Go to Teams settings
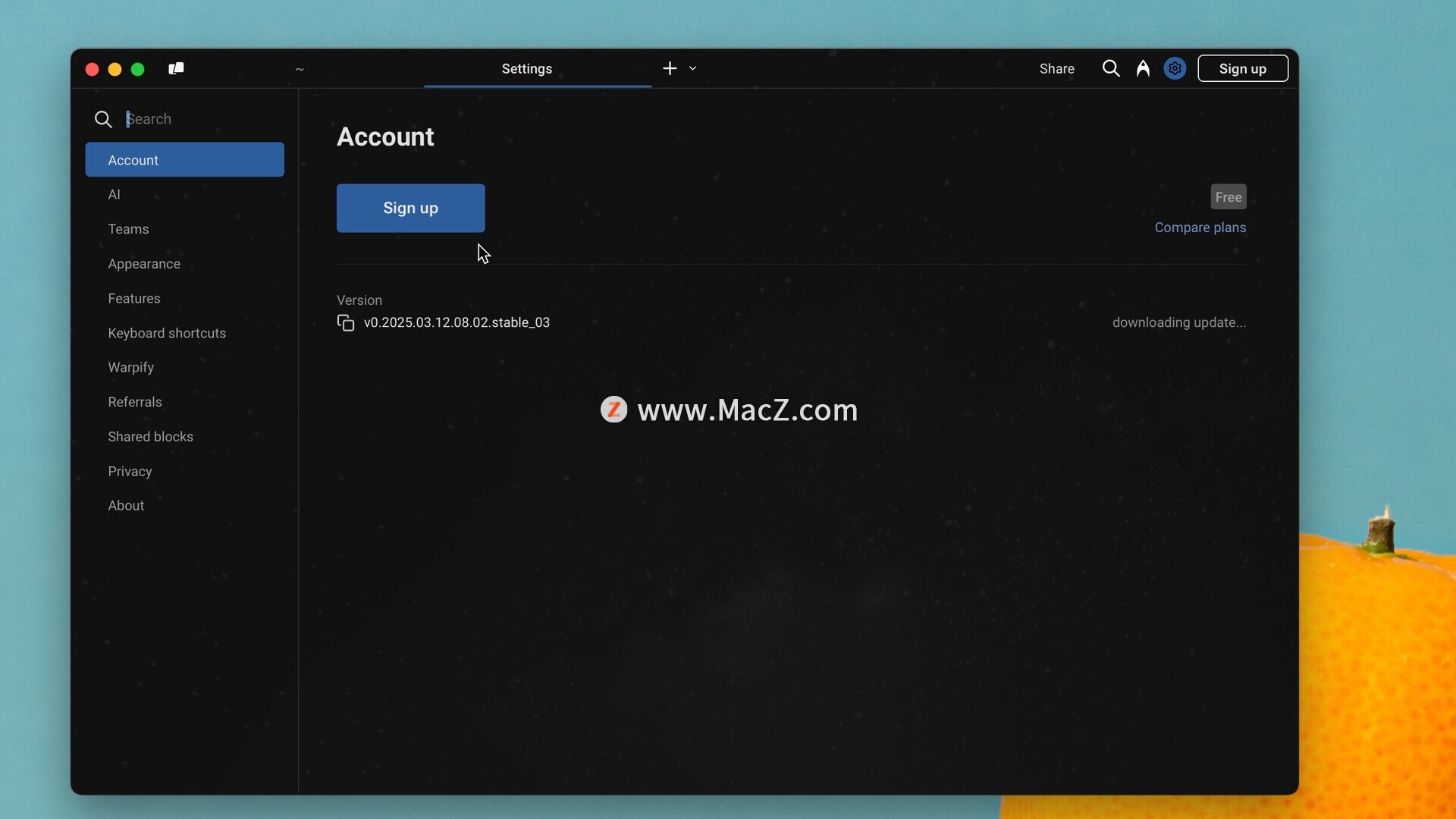Viewport: 1456px width, 819px height. pyautogui.click(x=184, y=229)
